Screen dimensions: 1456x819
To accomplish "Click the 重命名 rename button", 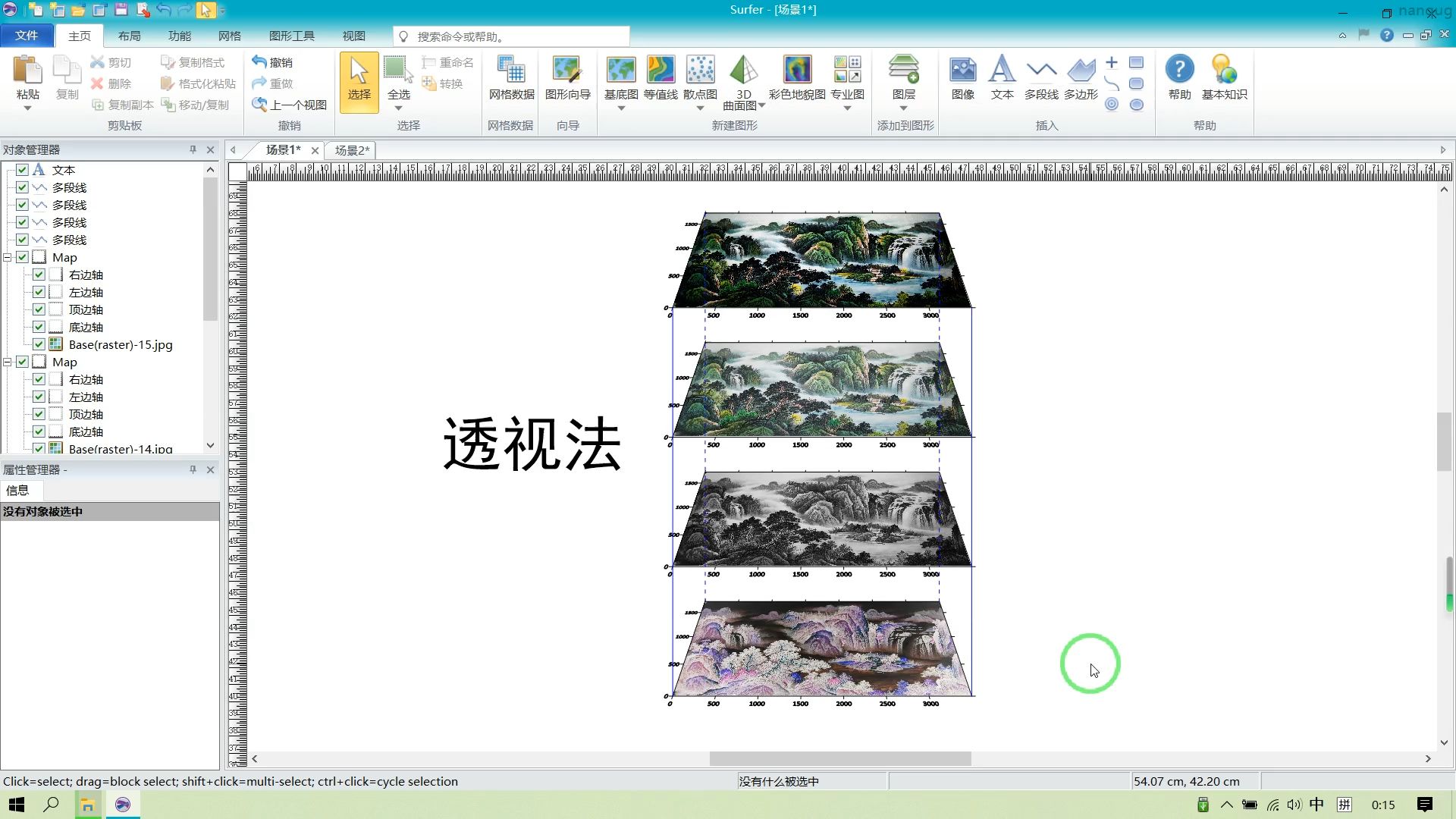I will [447, 62].
